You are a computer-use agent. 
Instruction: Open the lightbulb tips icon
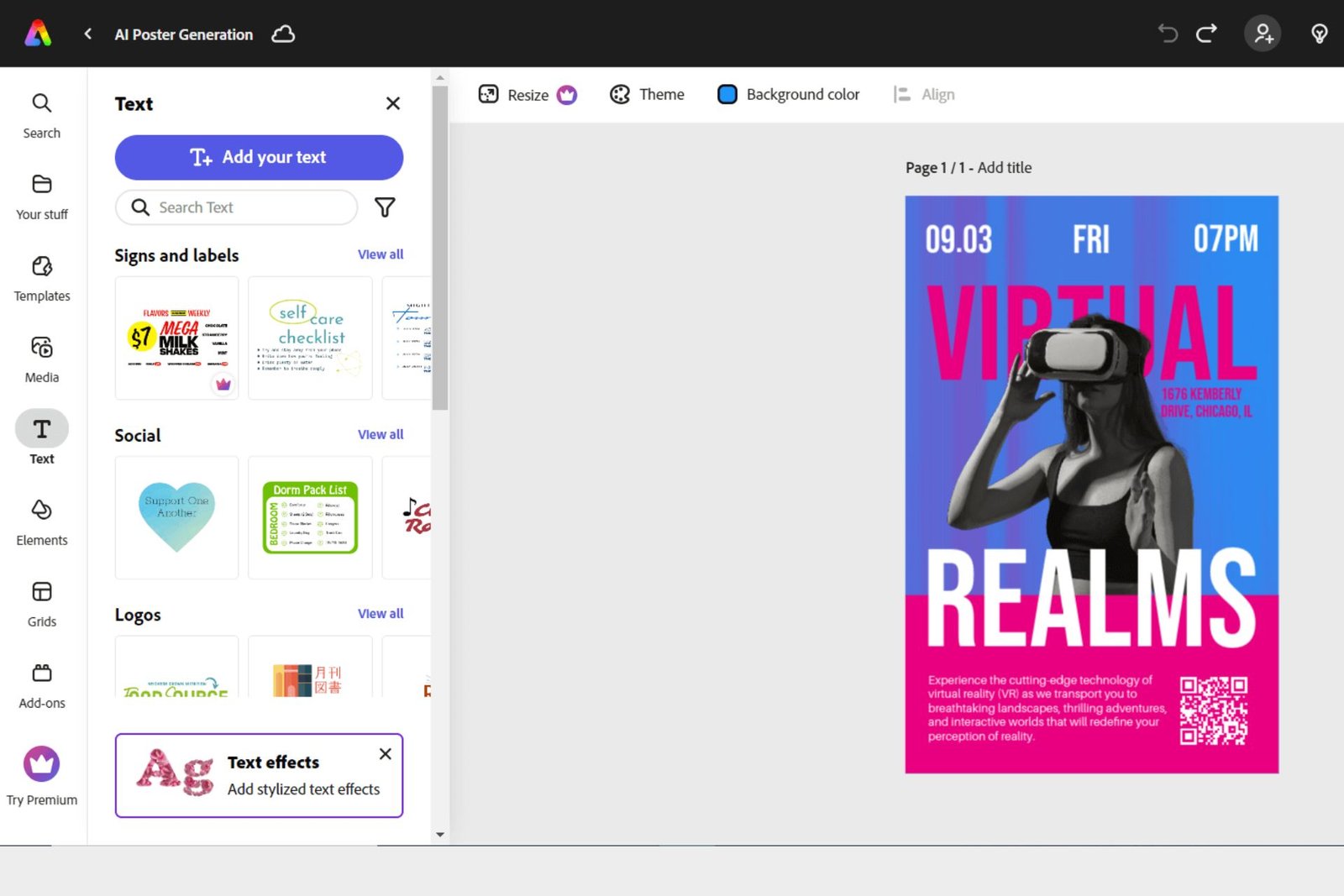(1320, 34)
